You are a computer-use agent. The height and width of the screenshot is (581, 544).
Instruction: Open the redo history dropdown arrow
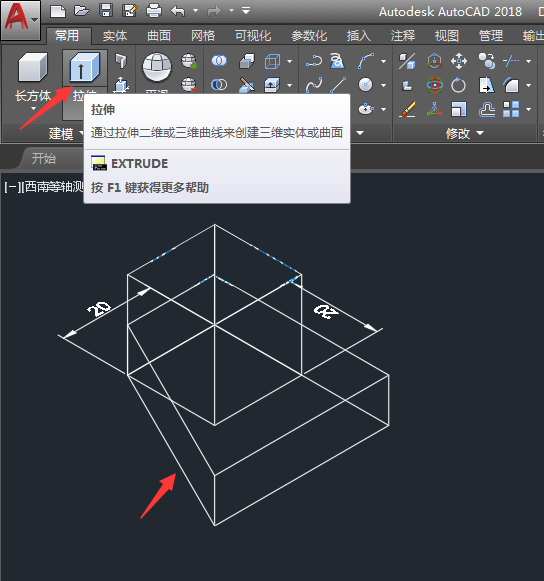click(x=231, y=11)
